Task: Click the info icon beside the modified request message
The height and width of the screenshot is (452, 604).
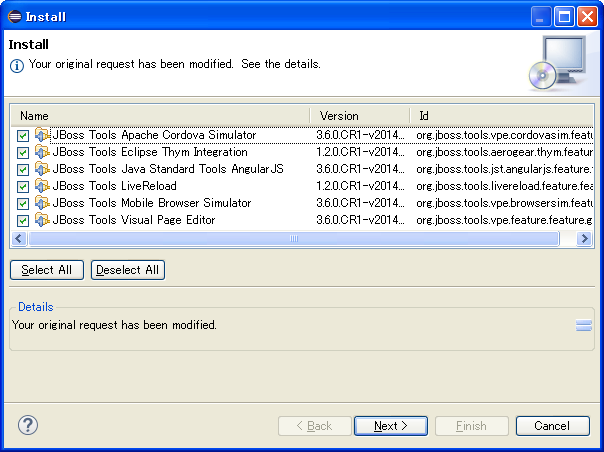Action: click(17, 66)
